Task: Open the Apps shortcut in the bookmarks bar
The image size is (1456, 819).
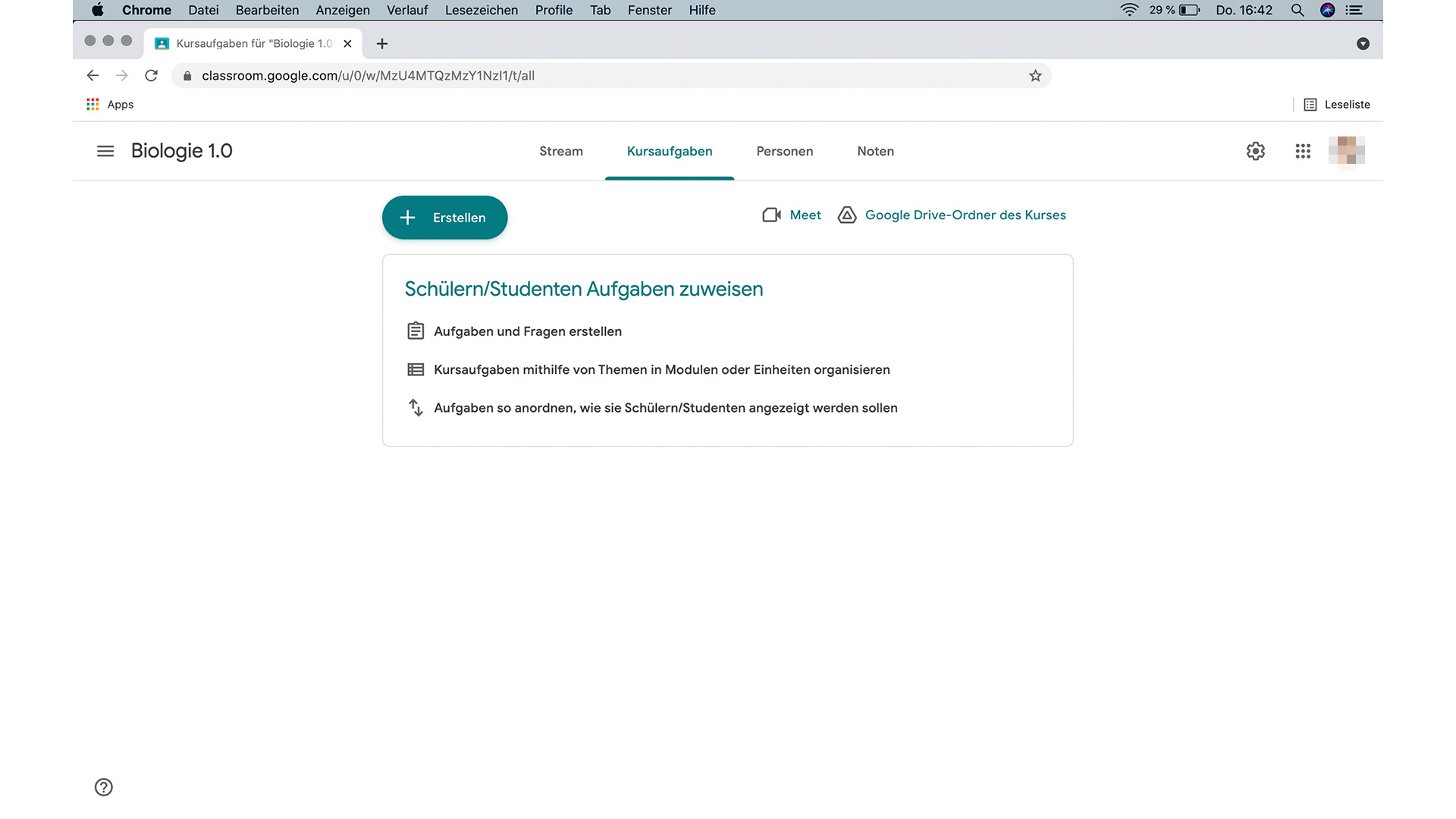Action: 110,104
